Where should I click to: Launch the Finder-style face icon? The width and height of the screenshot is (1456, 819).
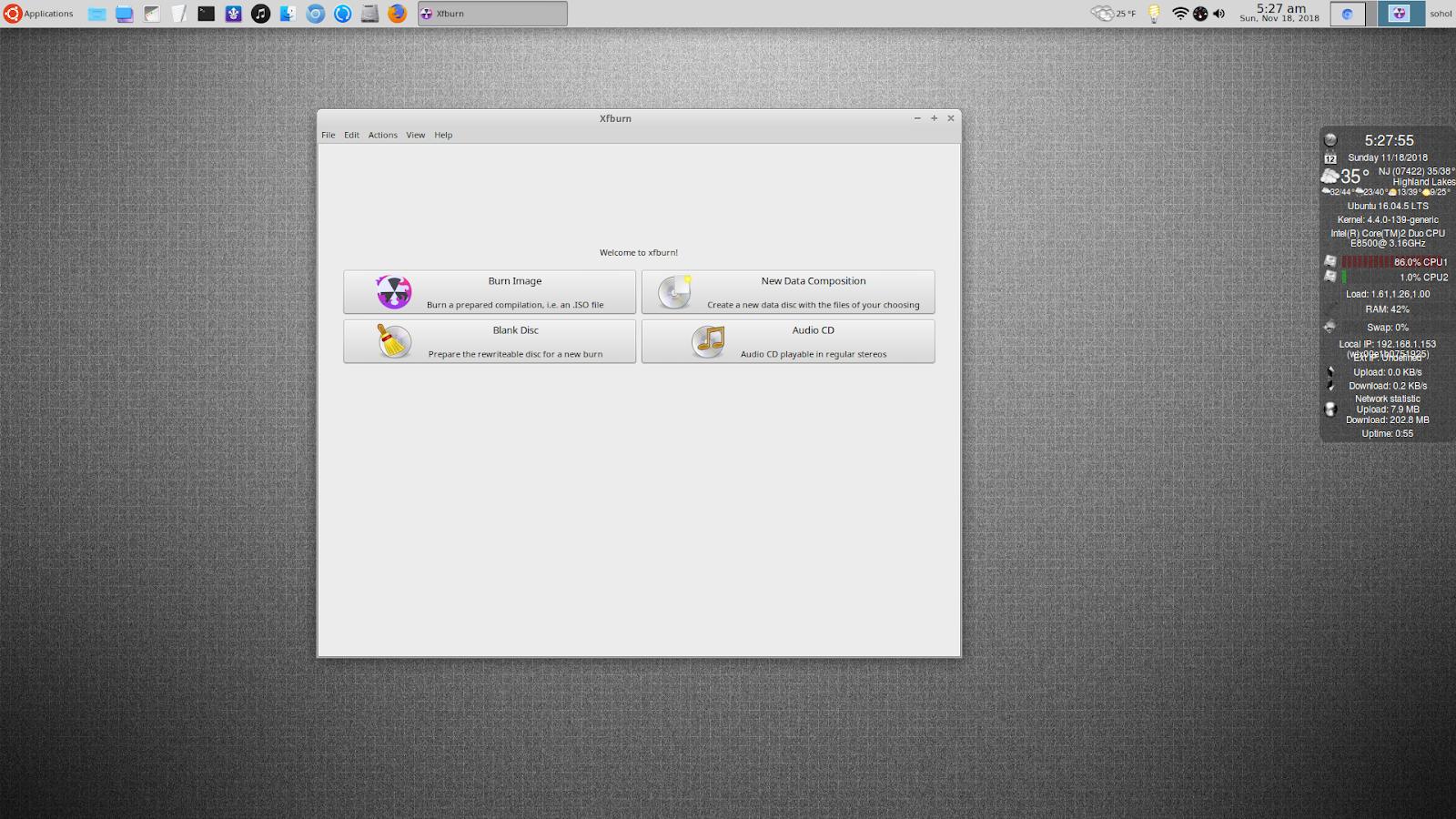288,14
